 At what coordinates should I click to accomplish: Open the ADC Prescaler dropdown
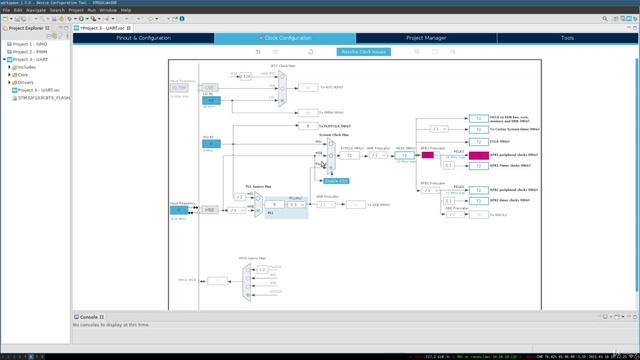pos(455,215)
